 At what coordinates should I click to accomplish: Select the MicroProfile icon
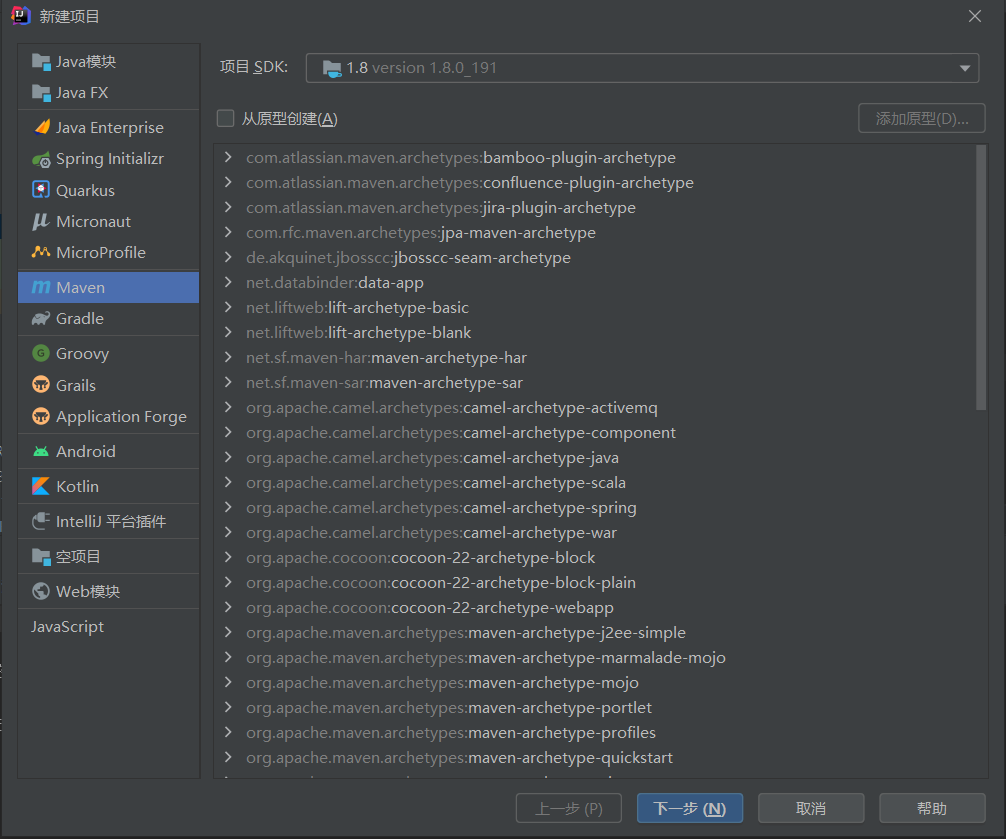(x=41, y=252)
